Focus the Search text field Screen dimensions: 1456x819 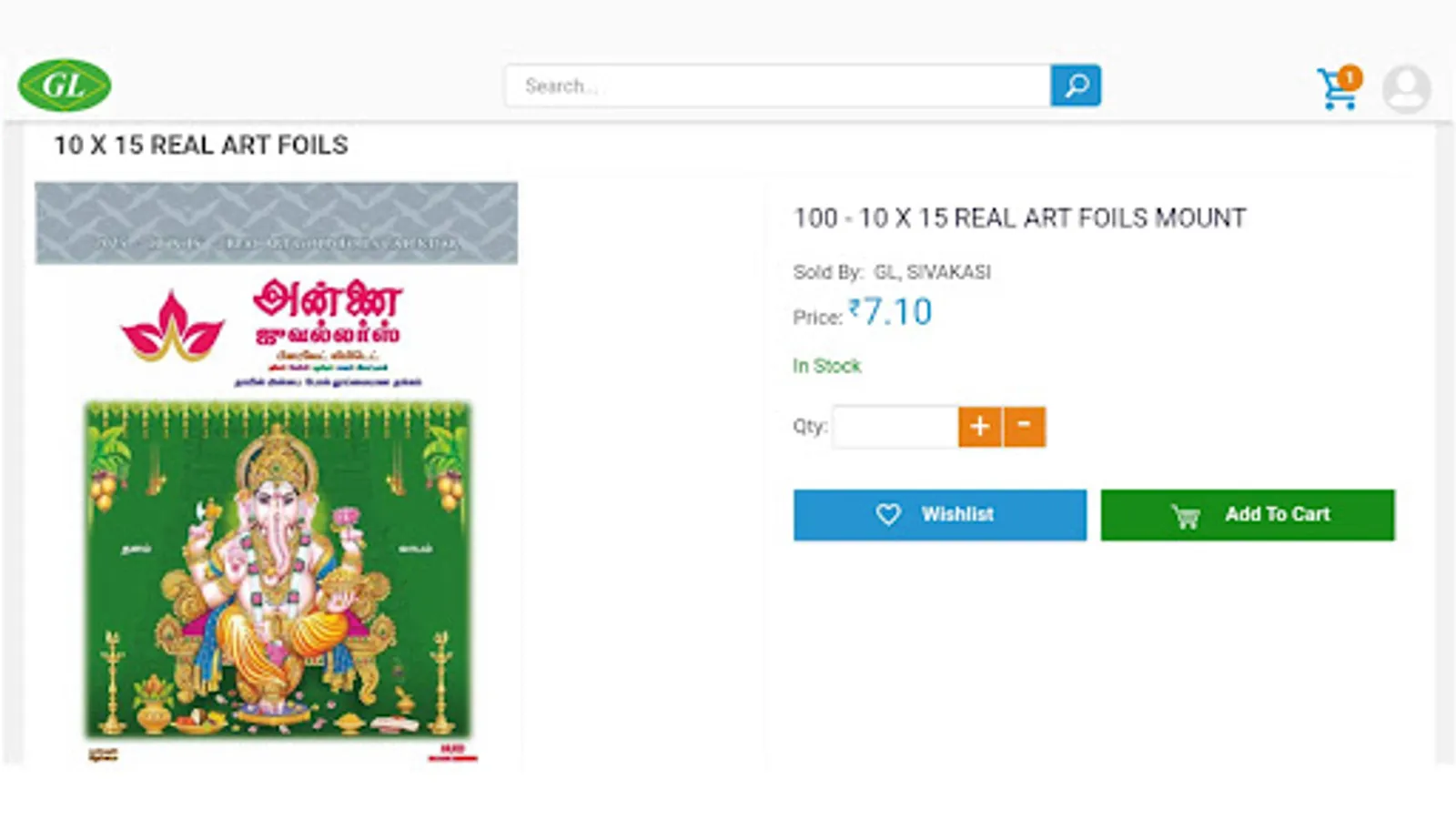[x=778, y=86]
